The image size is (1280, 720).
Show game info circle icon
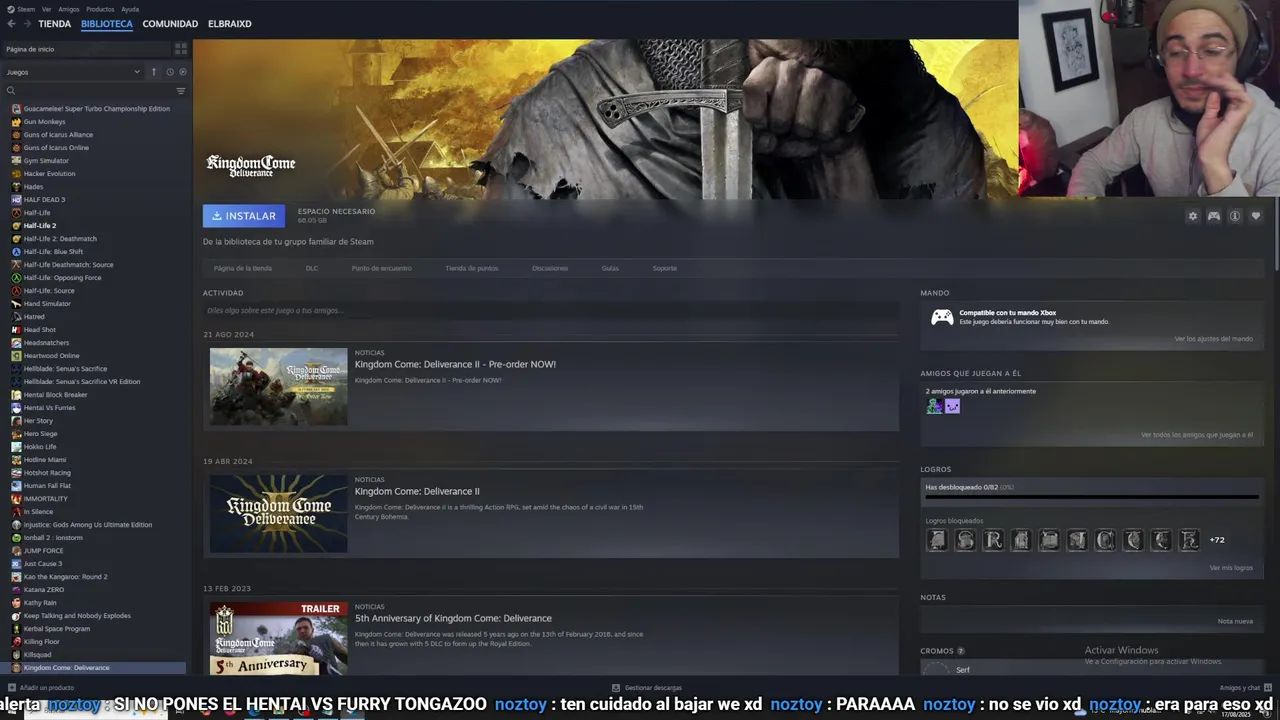click(x=1235, y=216)
